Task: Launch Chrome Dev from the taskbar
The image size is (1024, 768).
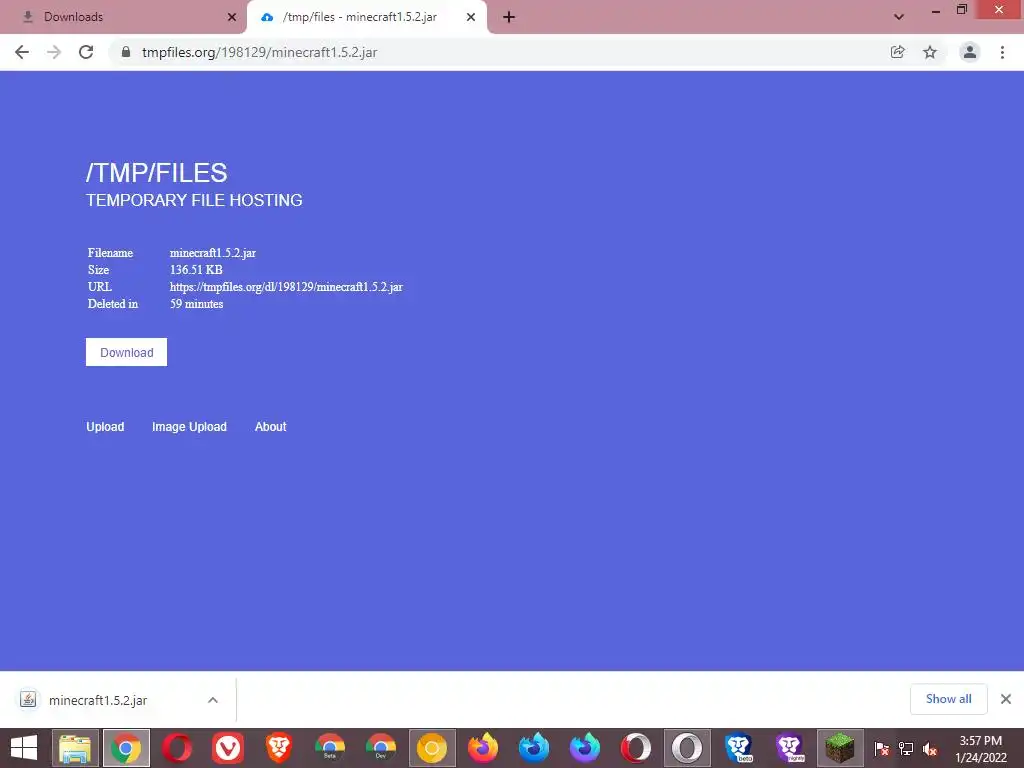Action: click(x=381, y=748)
